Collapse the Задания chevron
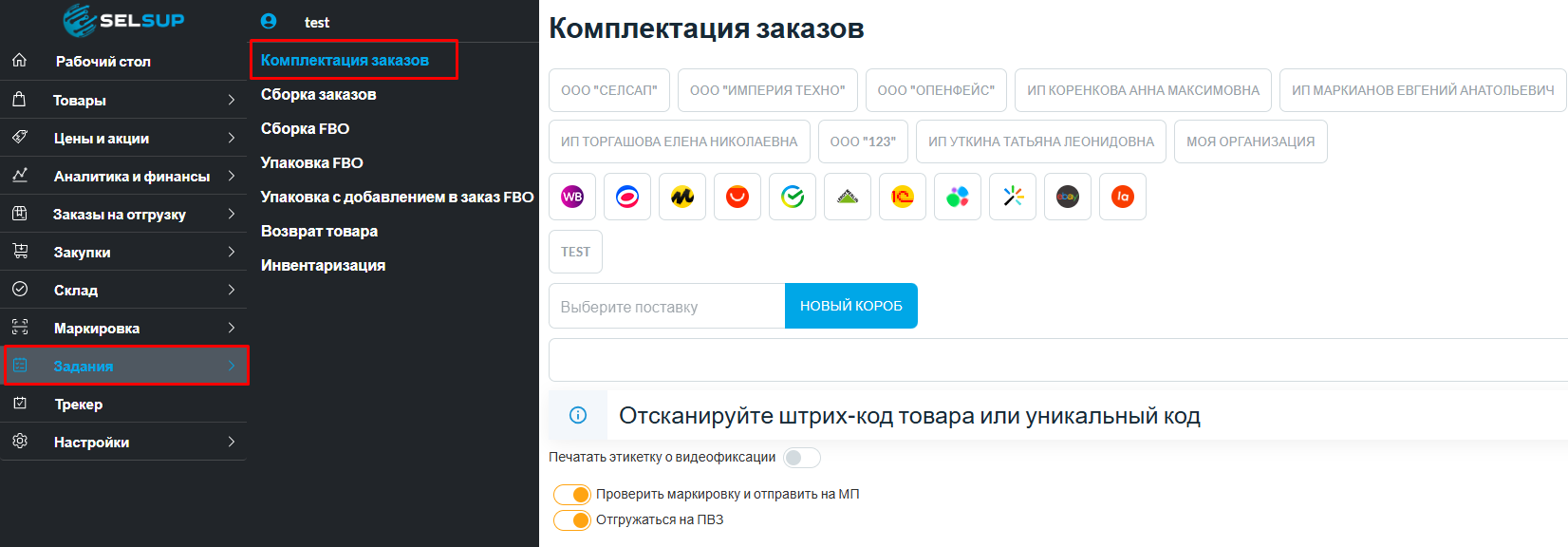Viewport: 1568px width, 547px height. [231, 366]
